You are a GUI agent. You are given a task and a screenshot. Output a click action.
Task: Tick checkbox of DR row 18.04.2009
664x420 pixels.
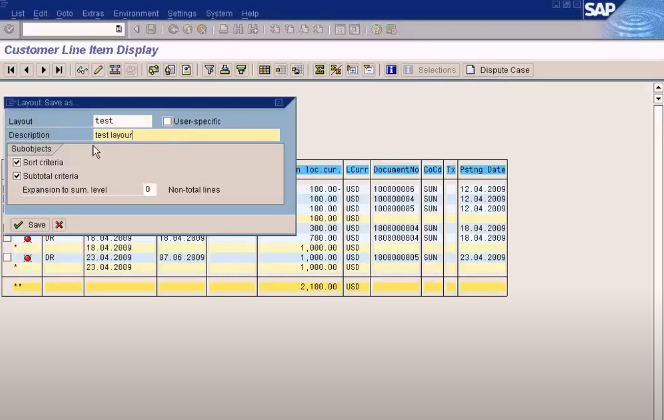click(7, 238)
